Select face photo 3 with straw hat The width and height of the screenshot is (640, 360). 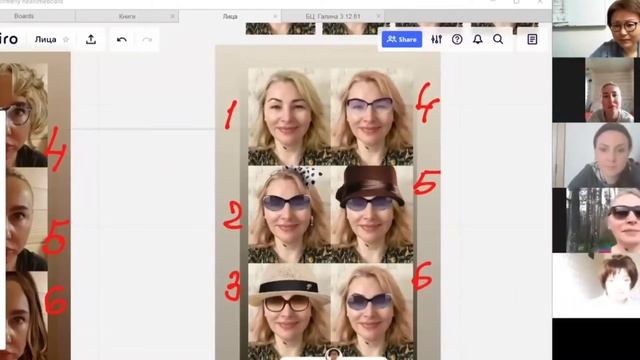click(x=289, y=311)
